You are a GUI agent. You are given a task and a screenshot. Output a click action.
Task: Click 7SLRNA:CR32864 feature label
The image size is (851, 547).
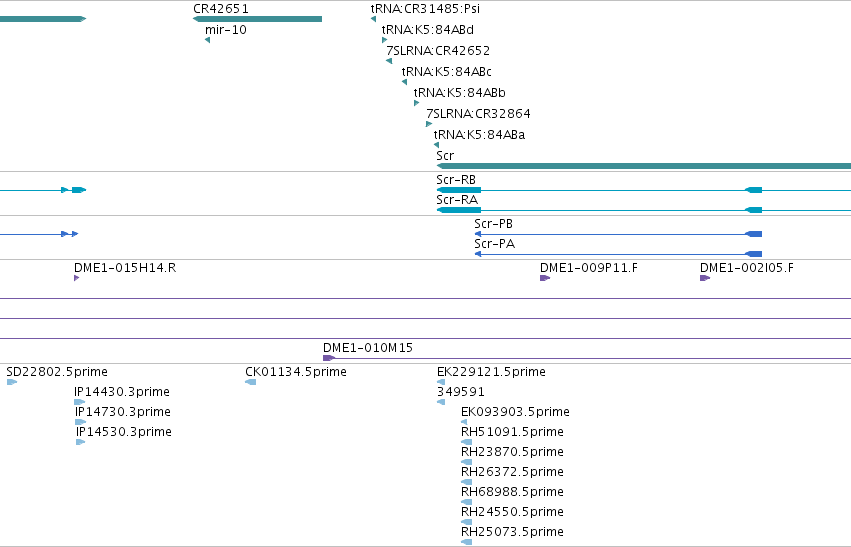478,114
